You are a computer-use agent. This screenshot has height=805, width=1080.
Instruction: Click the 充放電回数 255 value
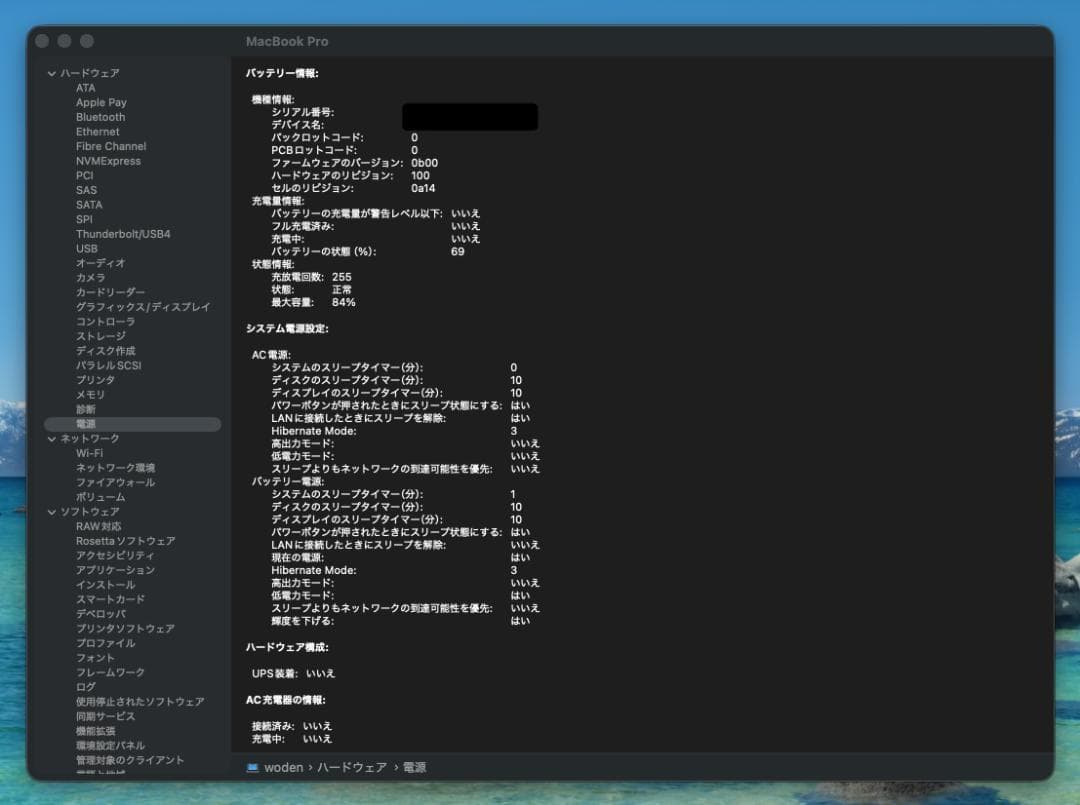point(342,277)
